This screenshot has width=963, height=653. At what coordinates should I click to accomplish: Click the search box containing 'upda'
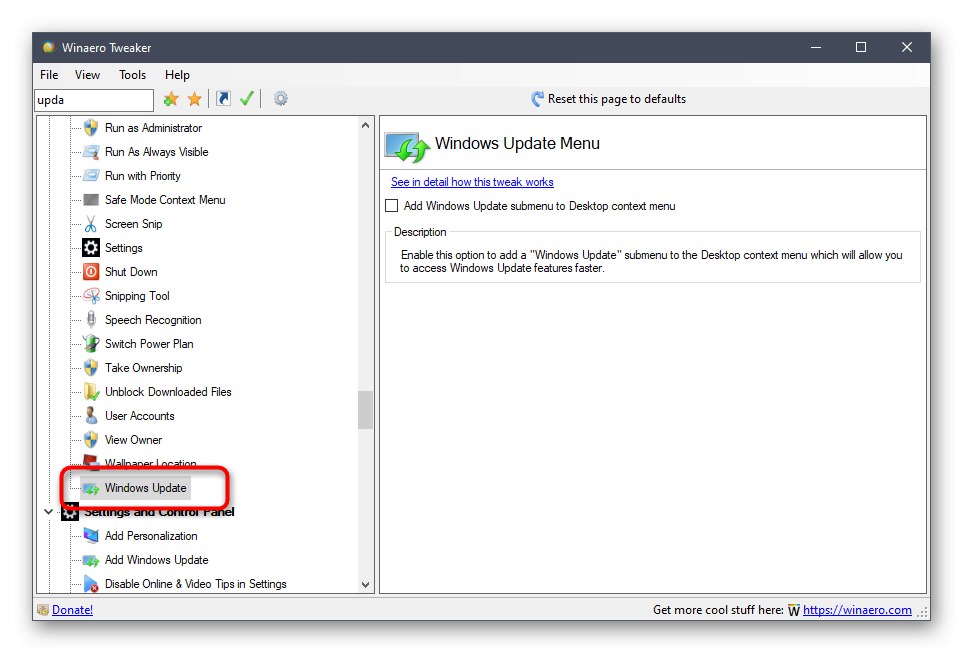94,100
